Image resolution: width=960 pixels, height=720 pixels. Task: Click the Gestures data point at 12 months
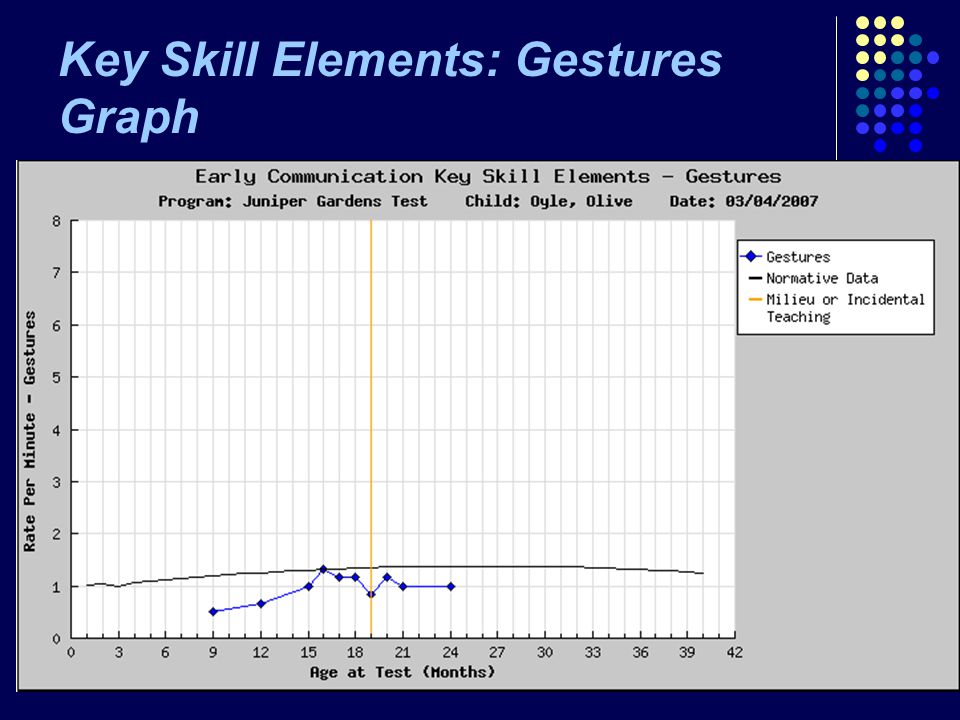[261, 604]
